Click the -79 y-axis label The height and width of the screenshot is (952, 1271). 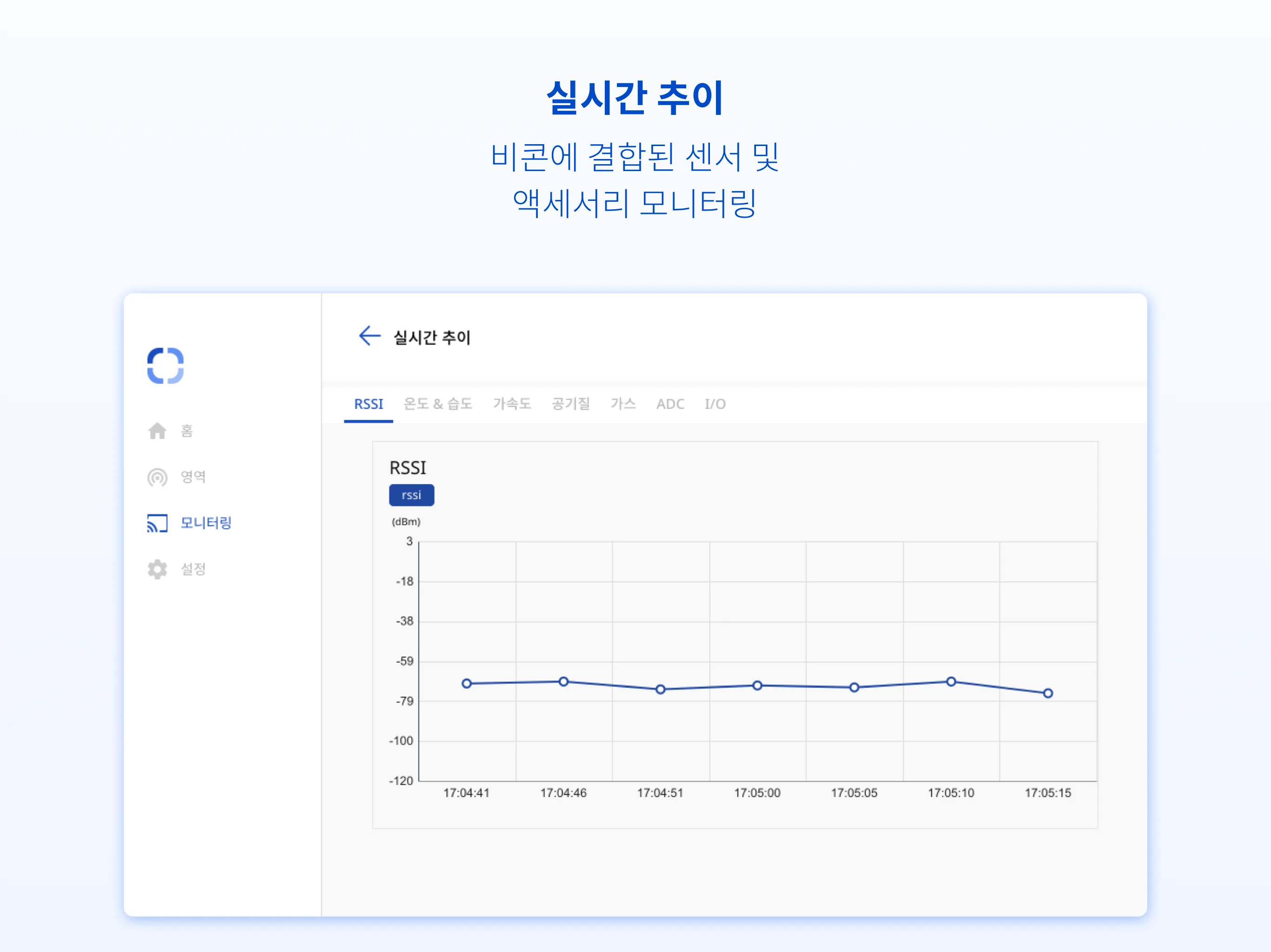click(404, 701)
